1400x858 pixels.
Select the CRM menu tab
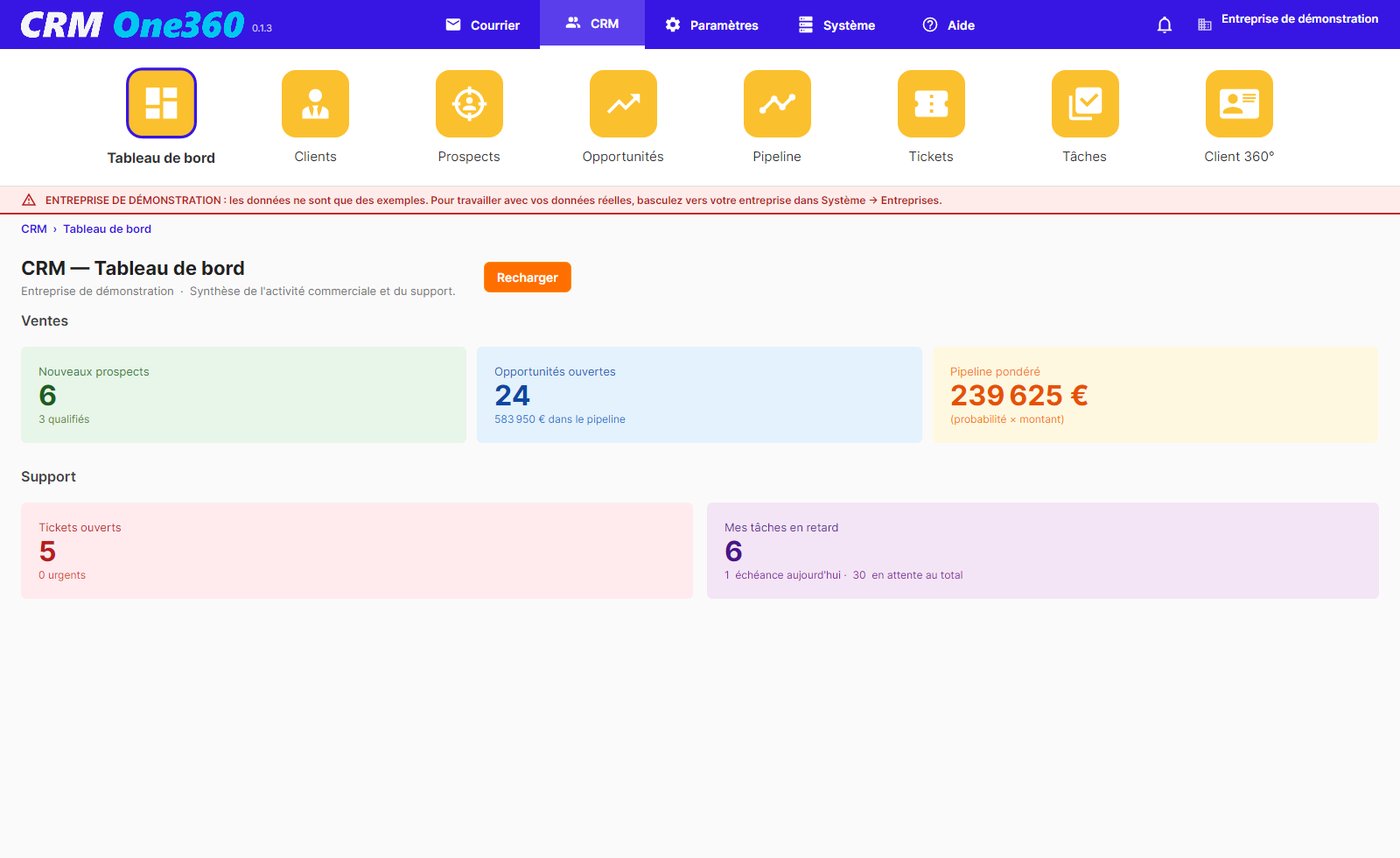click(x=592, y=24)
